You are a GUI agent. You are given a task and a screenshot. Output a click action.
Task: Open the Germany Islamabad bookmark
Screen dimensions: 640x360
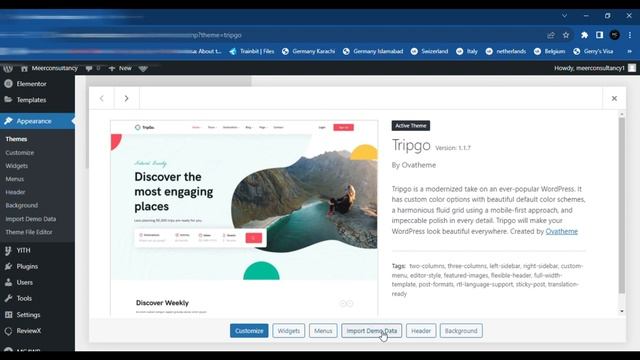coord(373,51)
